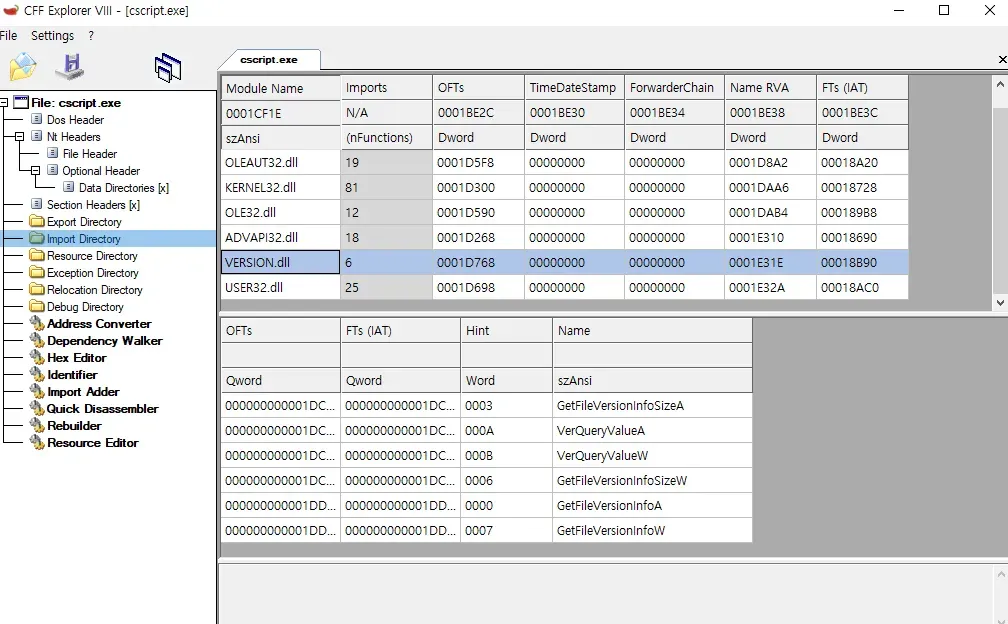Click the Identifier tool icon

37,375
